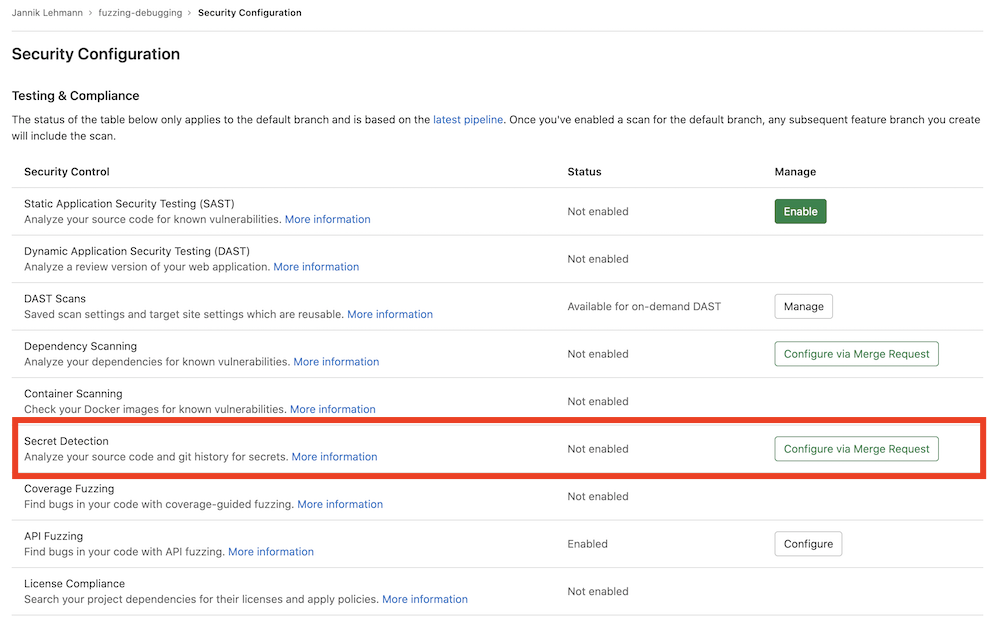Open More information about DAST Scans

click(x=390, y=314)
